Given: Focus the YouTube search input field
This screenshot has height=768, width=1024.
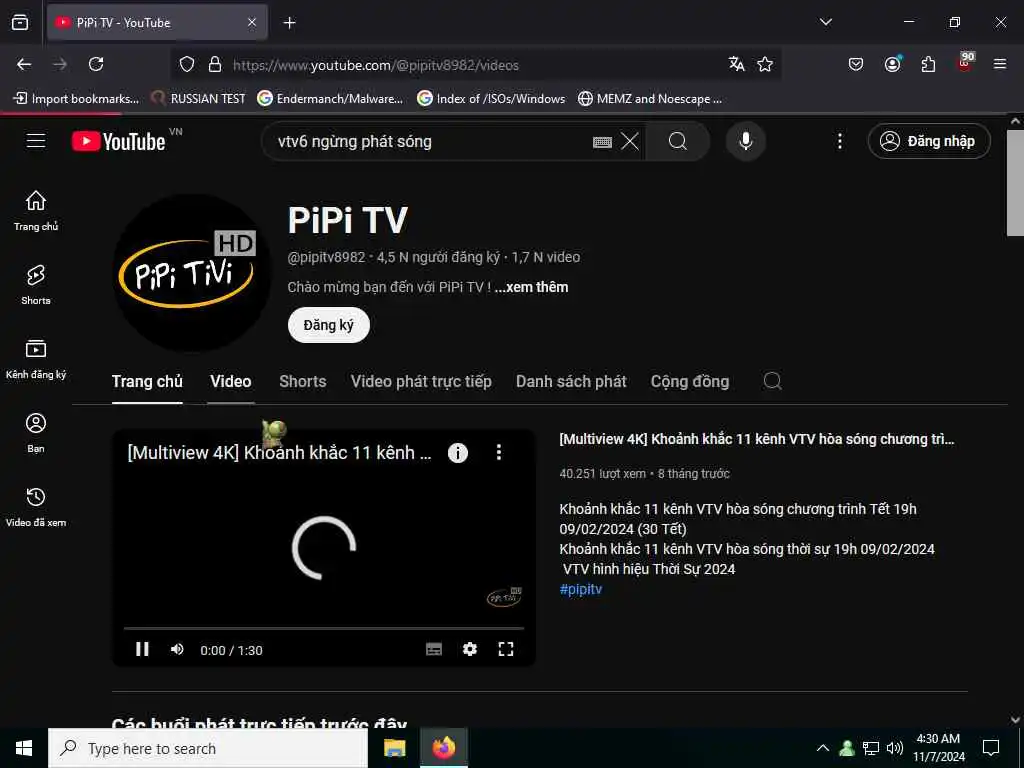Looking at the screenshot, I should tap(431, 142).
